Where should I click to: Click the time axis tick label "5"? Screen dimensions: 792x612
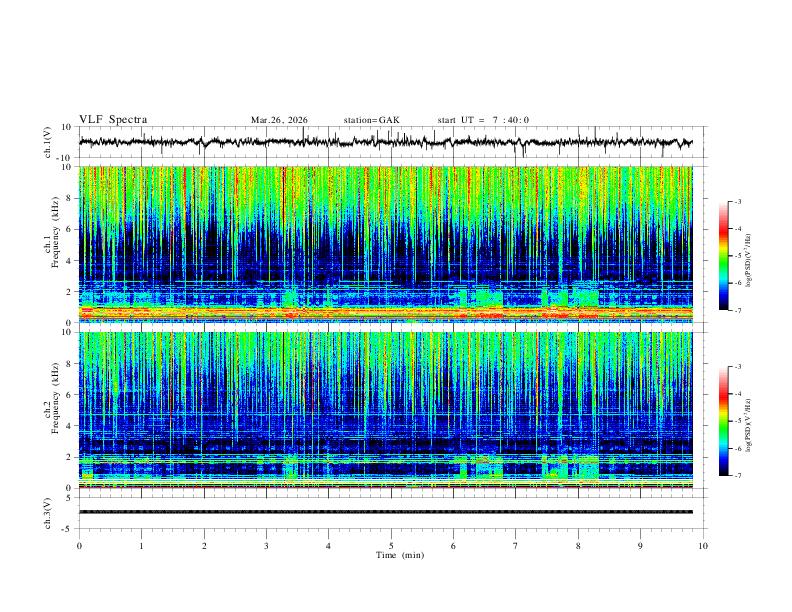pos(391,546)
